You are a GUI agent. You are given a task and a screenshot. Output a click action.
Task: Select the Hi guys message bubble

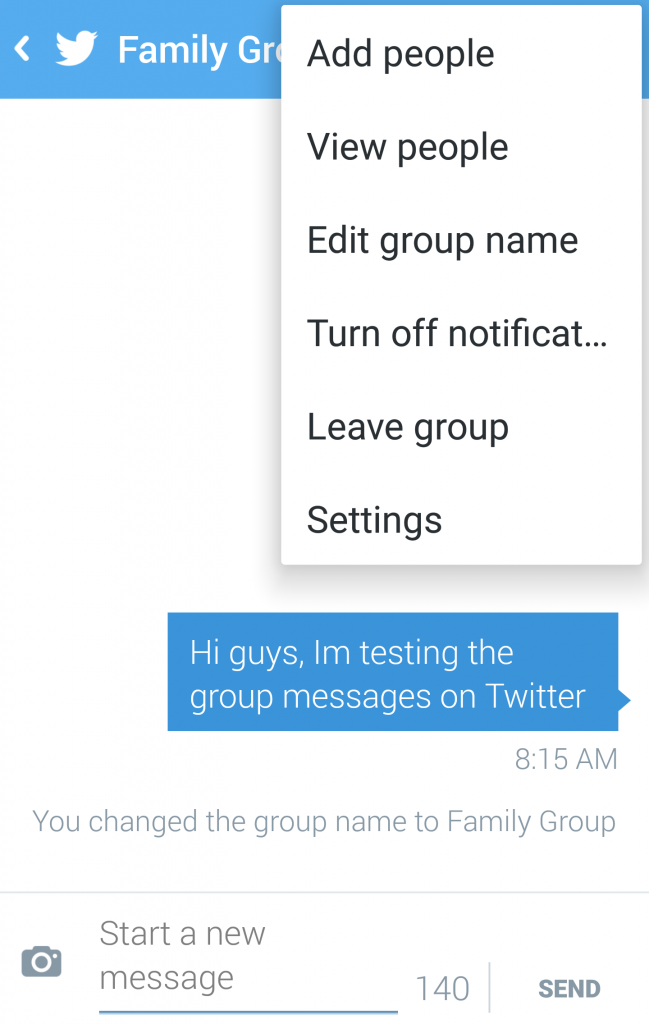click(393, 672)
